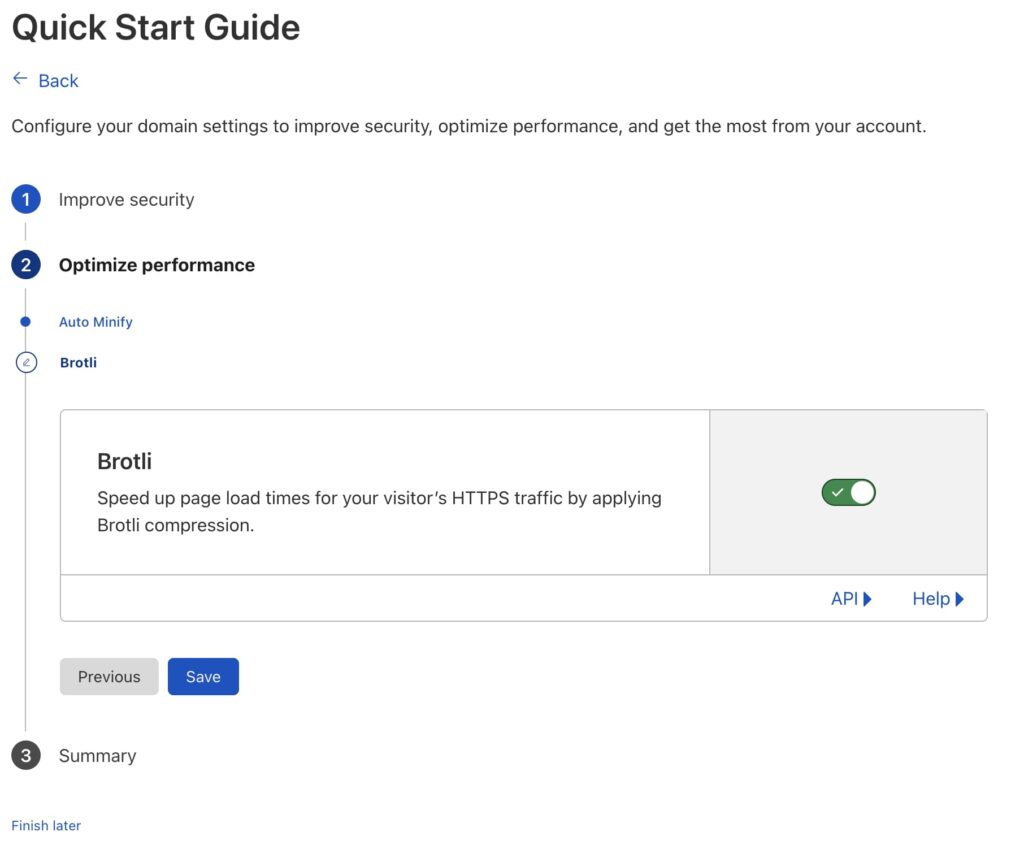Image resolution: width=1024 pixels, height=849 pixels.
Task: Select the step 3 Summary circle icon
Action: (26, 756)
